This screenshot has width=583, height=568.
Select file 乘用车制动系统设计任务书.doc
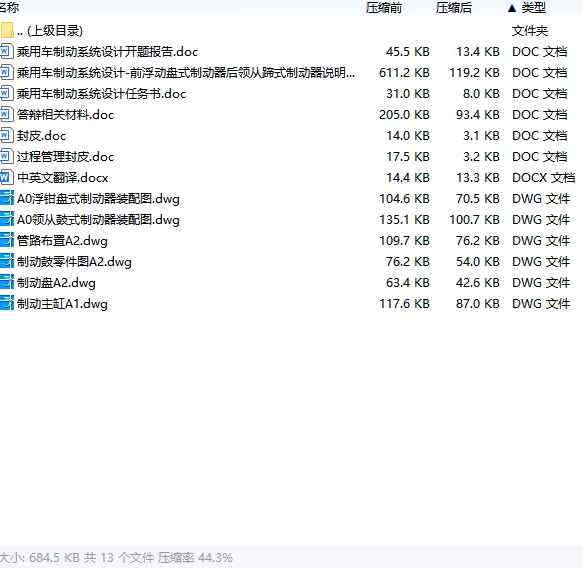102,93
